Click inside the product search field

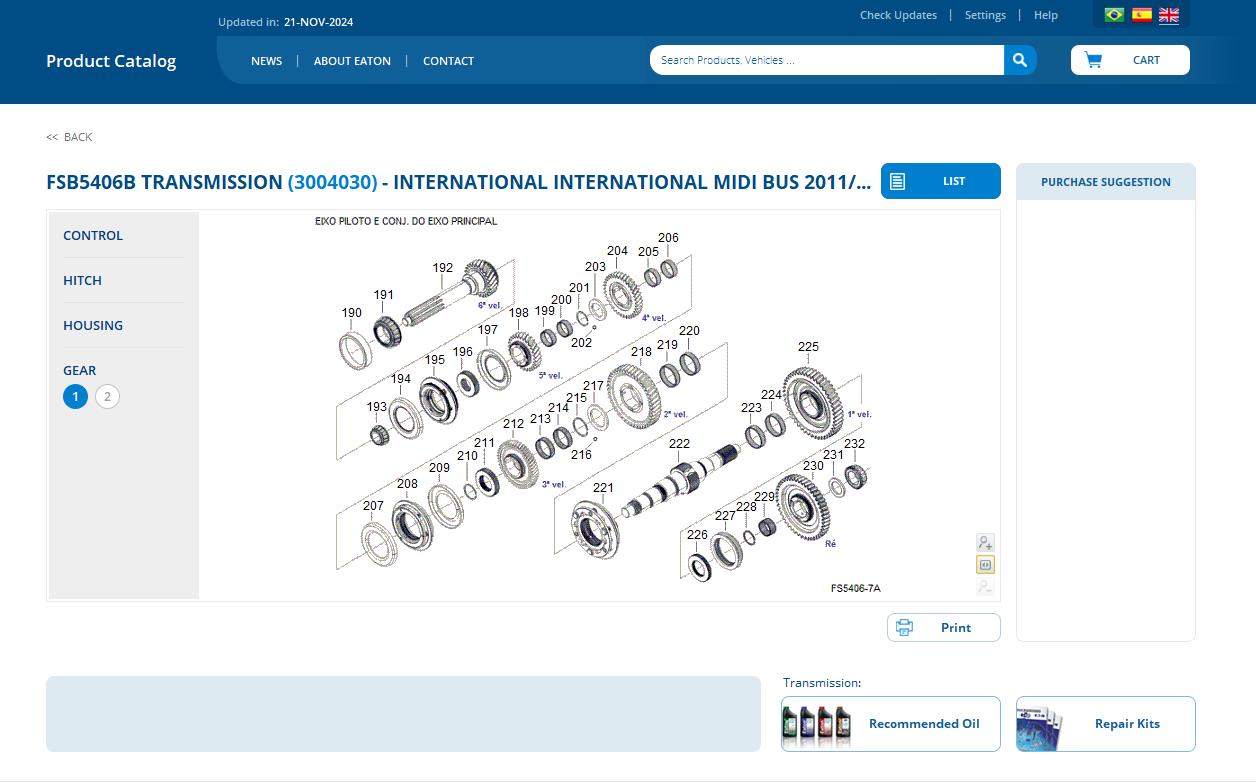826,60
